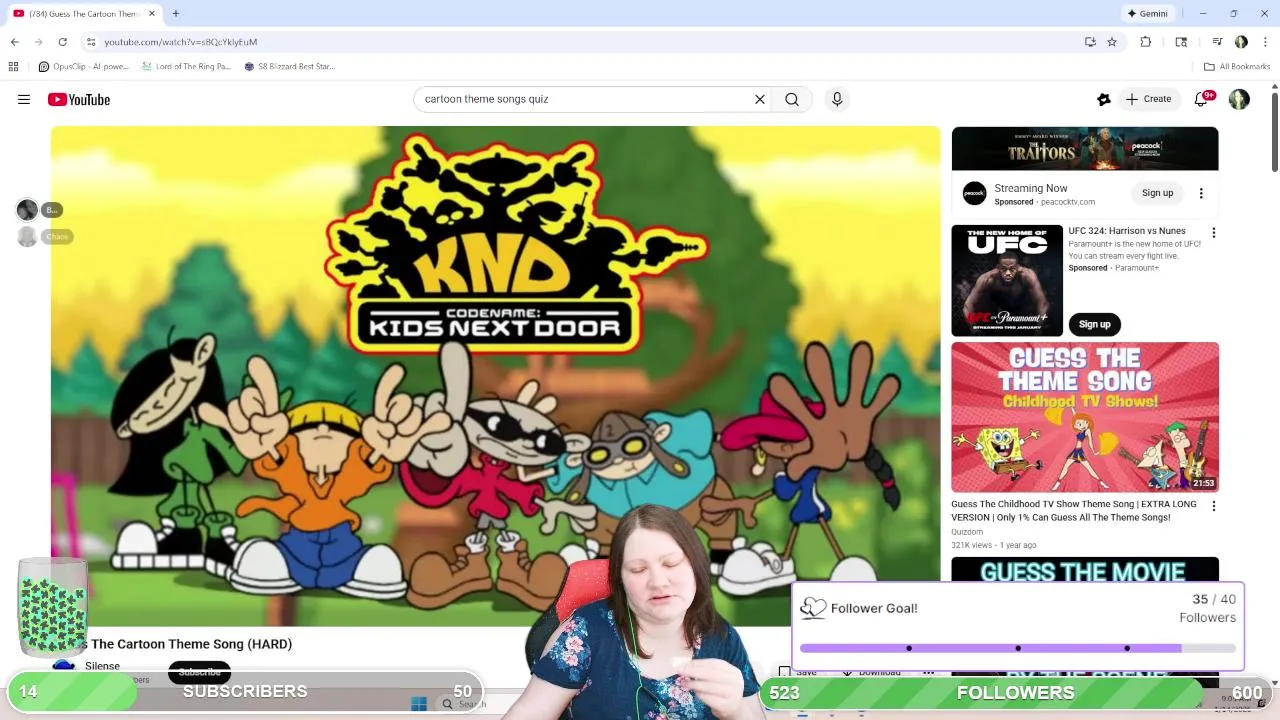The width and height of the screenshot is (1280, 720).
Task: Open the Create menu
Action: coord(1148,99)
